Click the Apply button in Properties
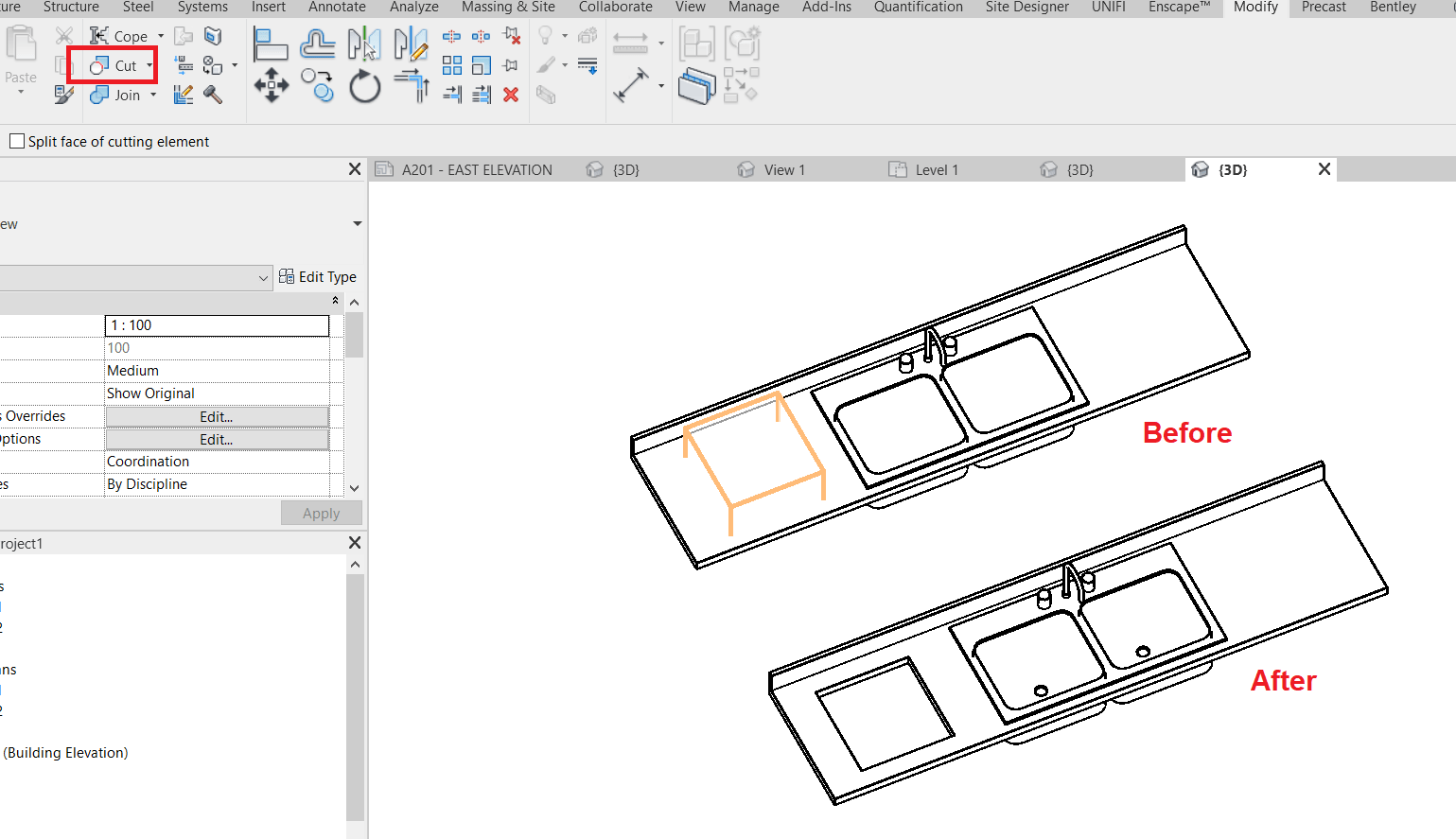The width and height of the screenshot is (1456, 839). tap(321, 513)
